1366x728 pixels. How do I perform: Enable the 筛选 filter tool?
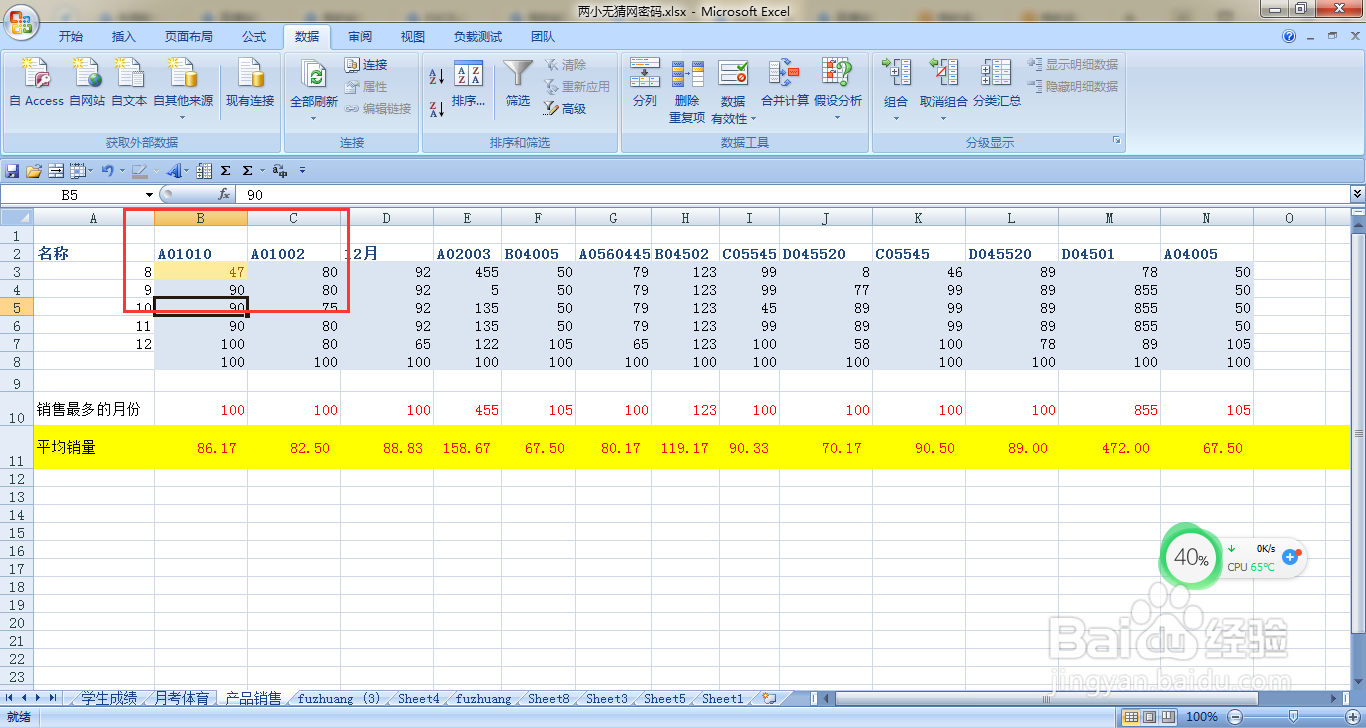click(517, 80)
